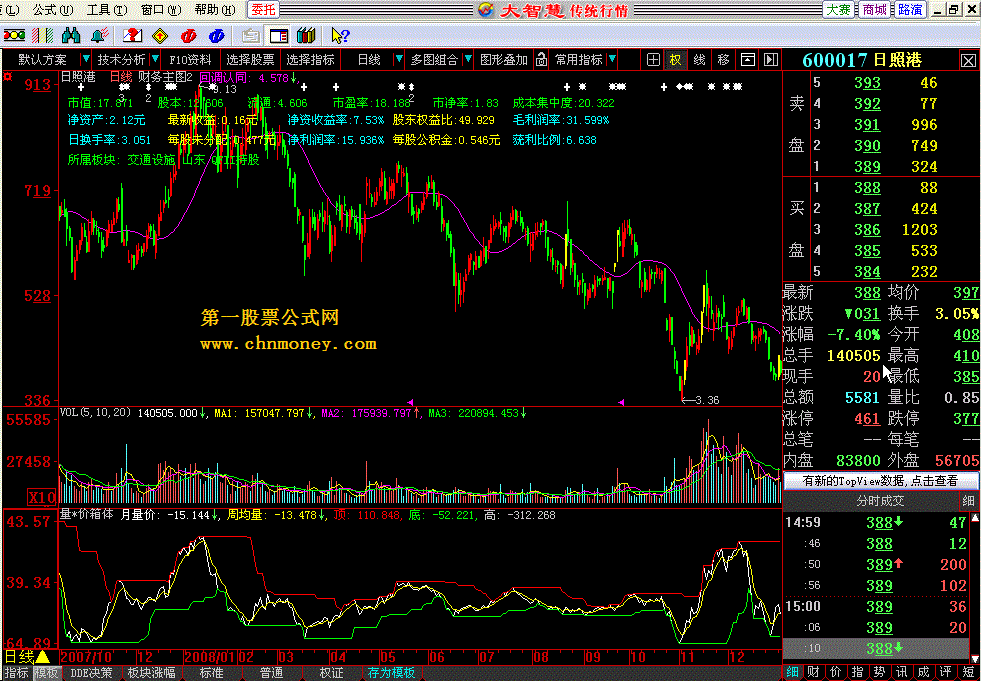Click the skip-to-end play bar icon
Viewport: 981px width, 681px height.
click(771, 60)
